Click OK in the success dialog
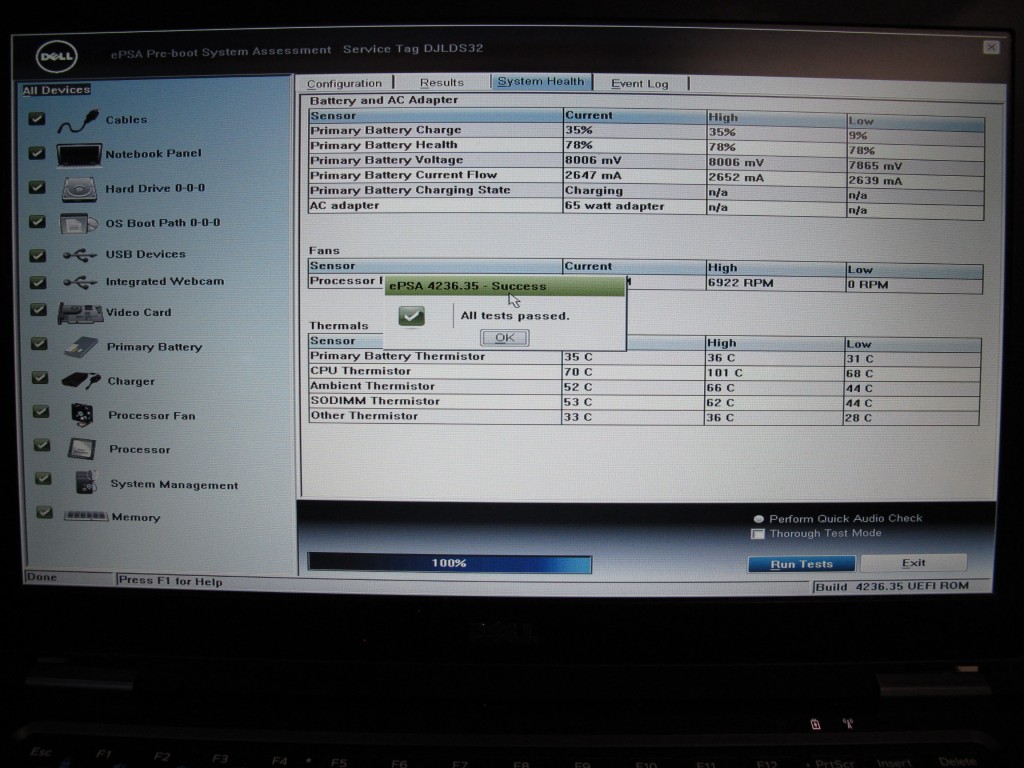Image resolution: width=1024 pixels, height=768 pixels. click(505, 338)
